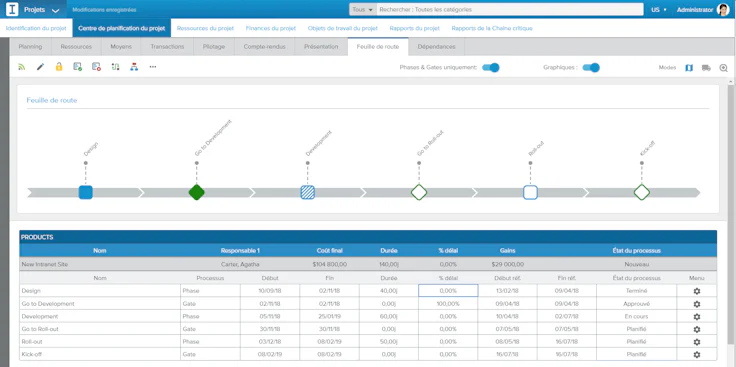Toggle Phases & Gates uniquement switch
This screenshot has height=367, width=736.
[491, 68]
